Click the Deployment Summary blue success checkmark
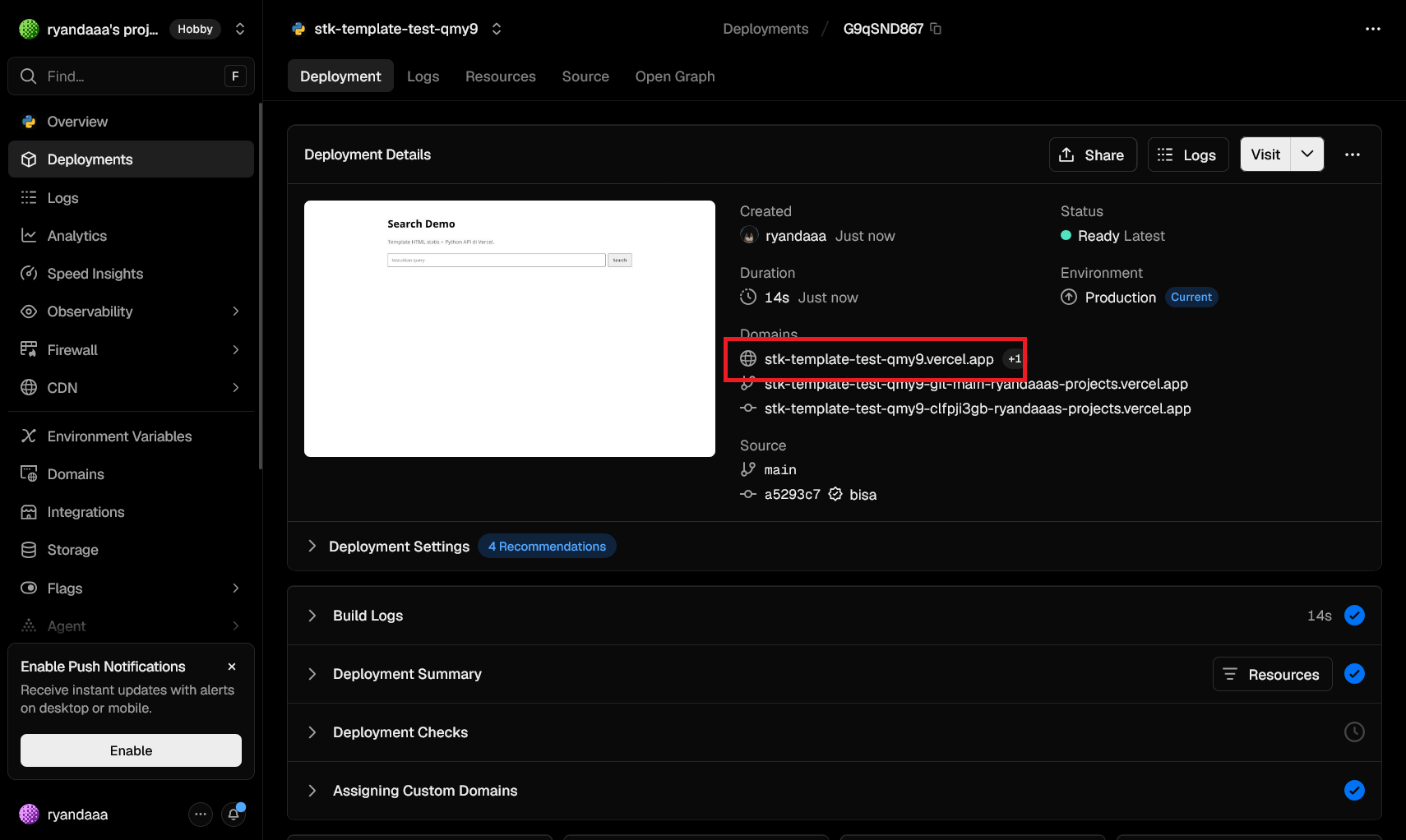The height and width of the screenshot is (840, 1406). click(x=1354, y=674)
